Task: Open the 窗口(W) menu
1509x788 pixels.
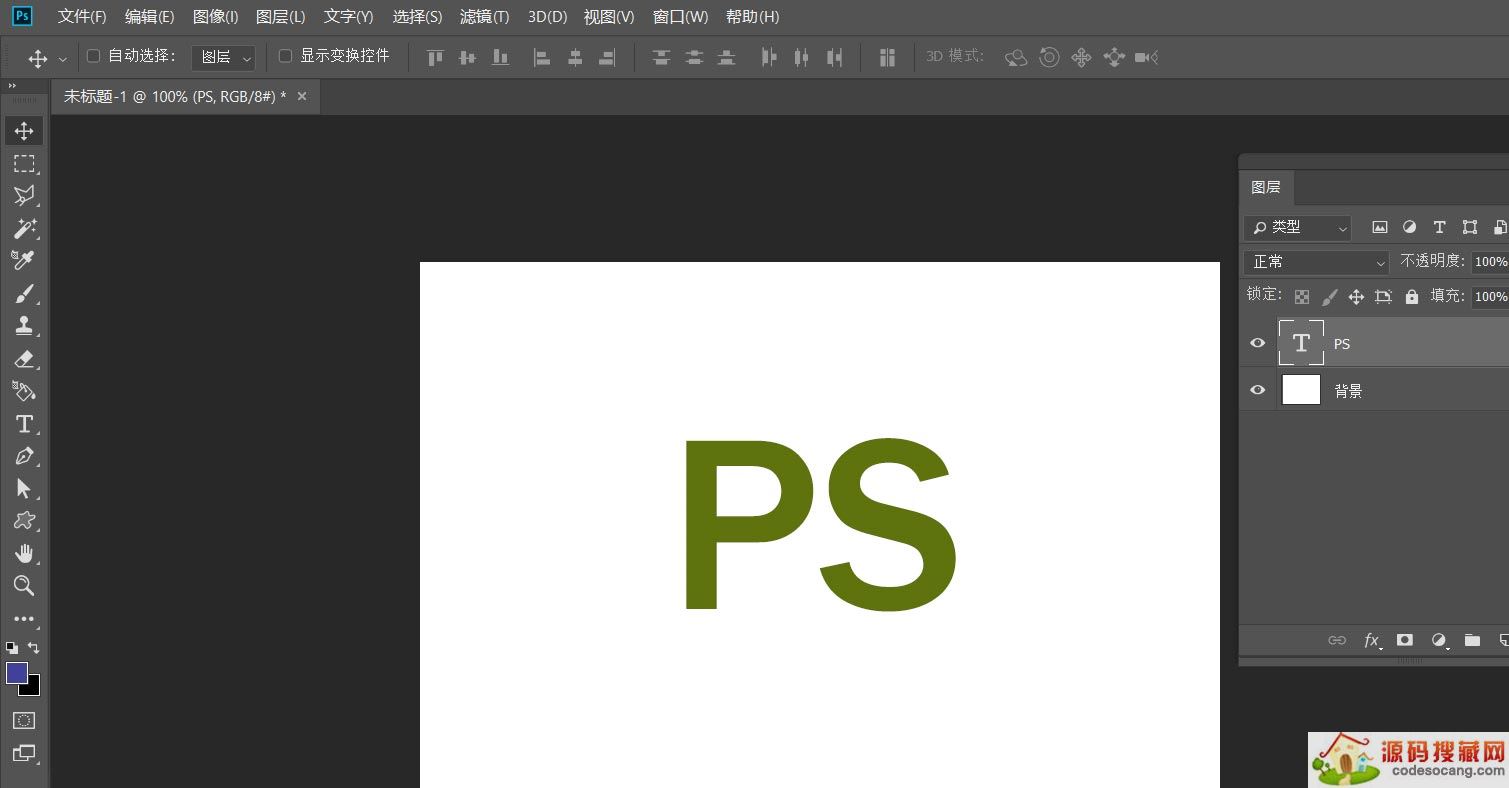Action: point(680,17)
